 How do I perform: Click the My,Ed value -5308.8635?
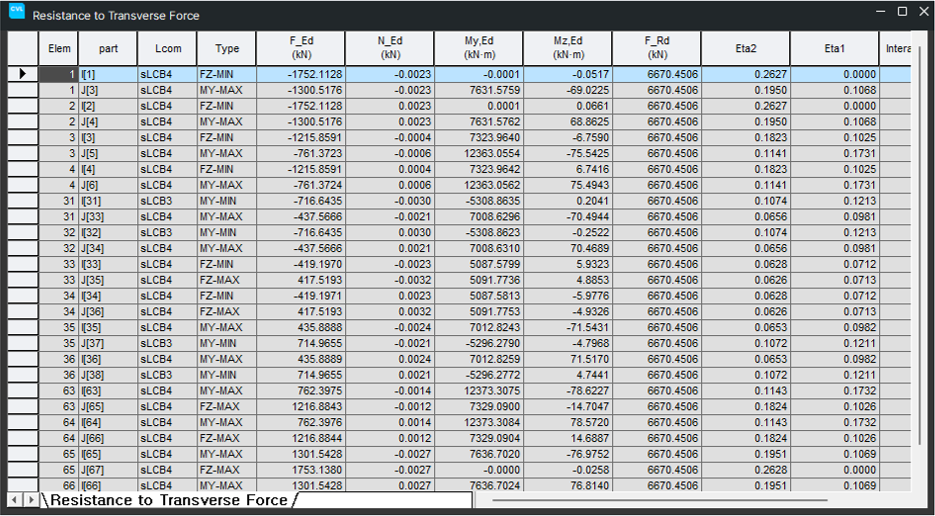pyautogui.click(x=479, y=201)
